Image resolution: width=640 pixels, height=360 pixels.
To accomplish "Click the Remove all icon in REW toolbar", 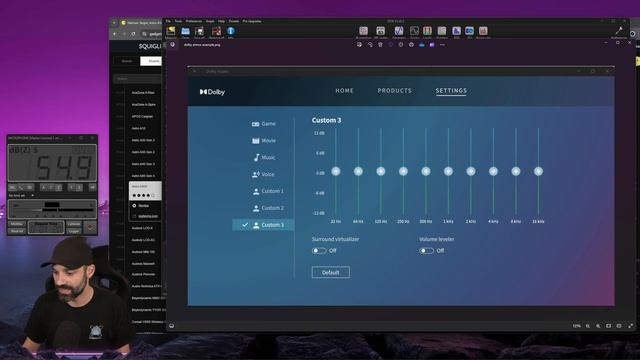I will pyautogui.click(x=216, y=31).
